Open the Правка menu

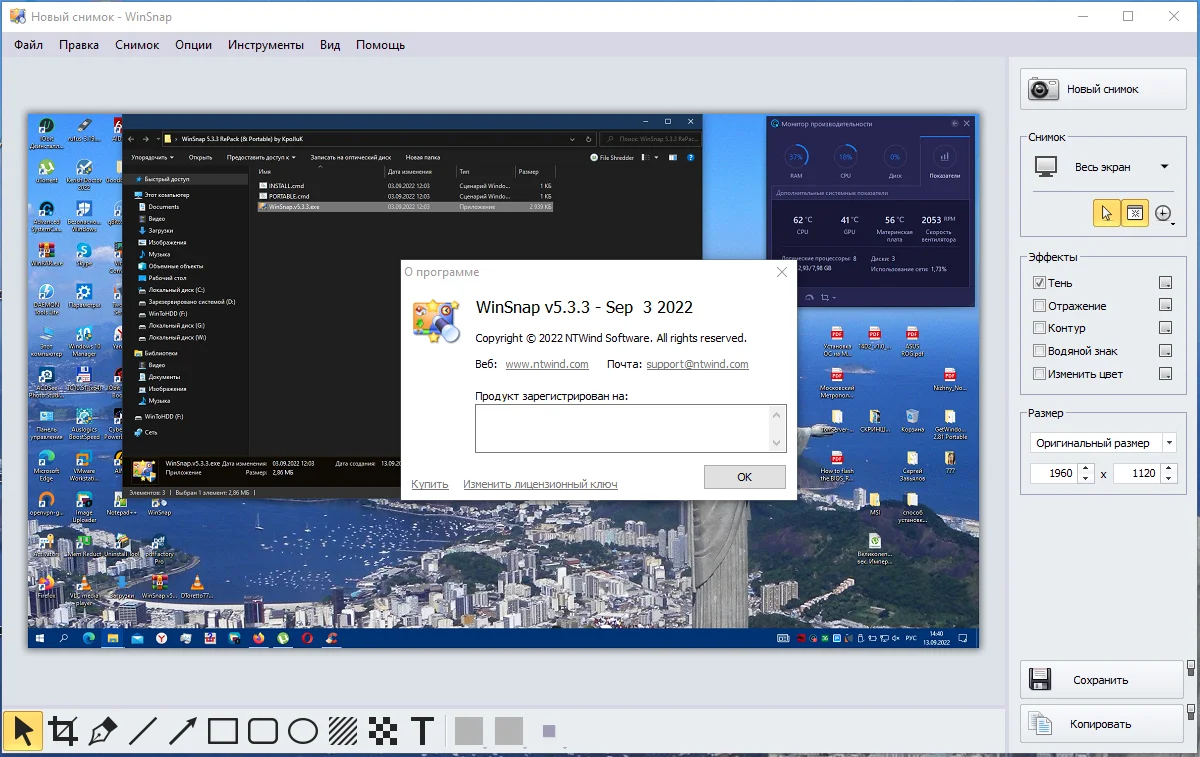click(79, 45)
